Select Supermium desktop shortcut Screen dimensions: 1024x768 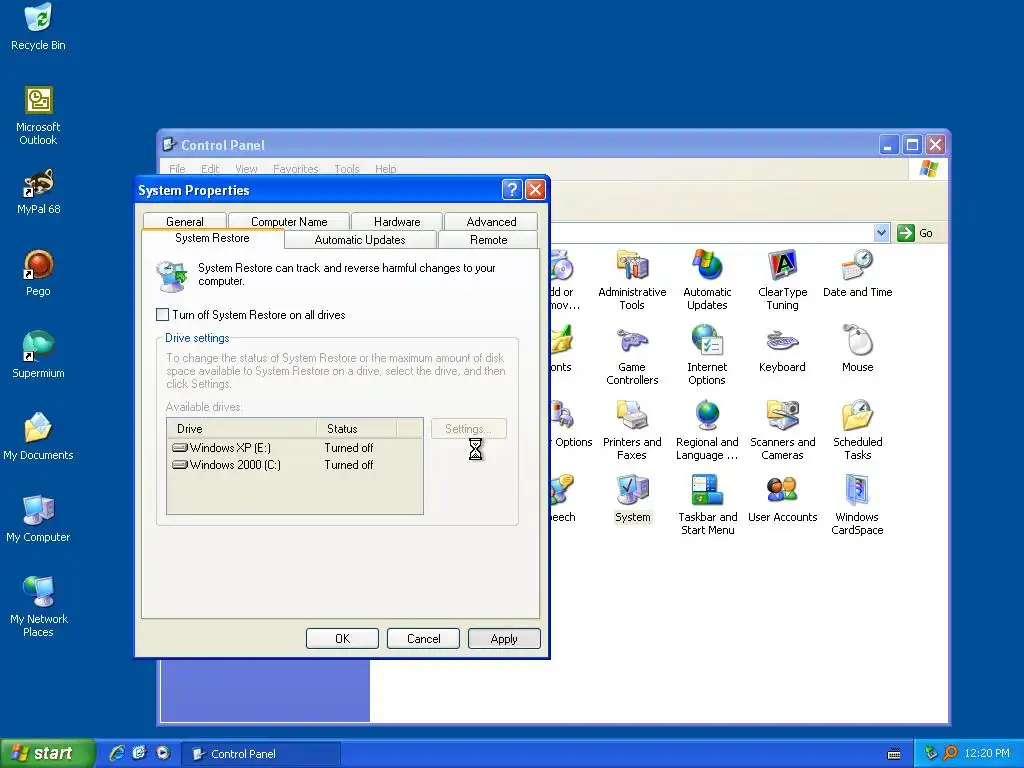click(38, 355)
